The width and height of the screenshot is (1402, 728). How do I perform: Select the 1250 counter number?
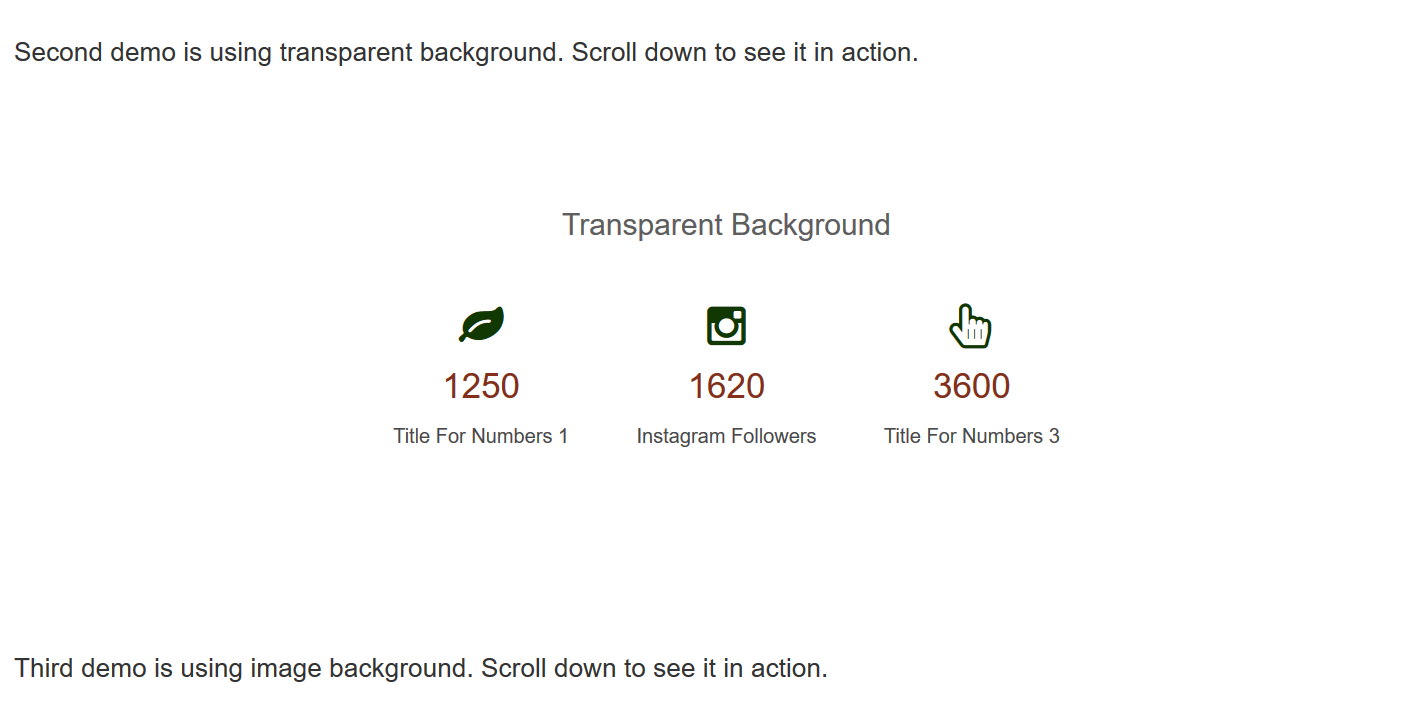(x=481, y=386)
